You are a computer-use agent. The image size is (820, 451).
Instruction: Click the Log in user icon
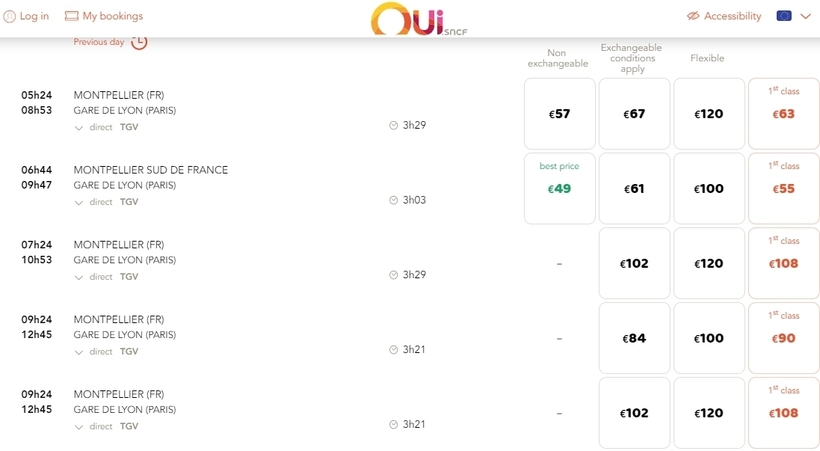point(10,16)
